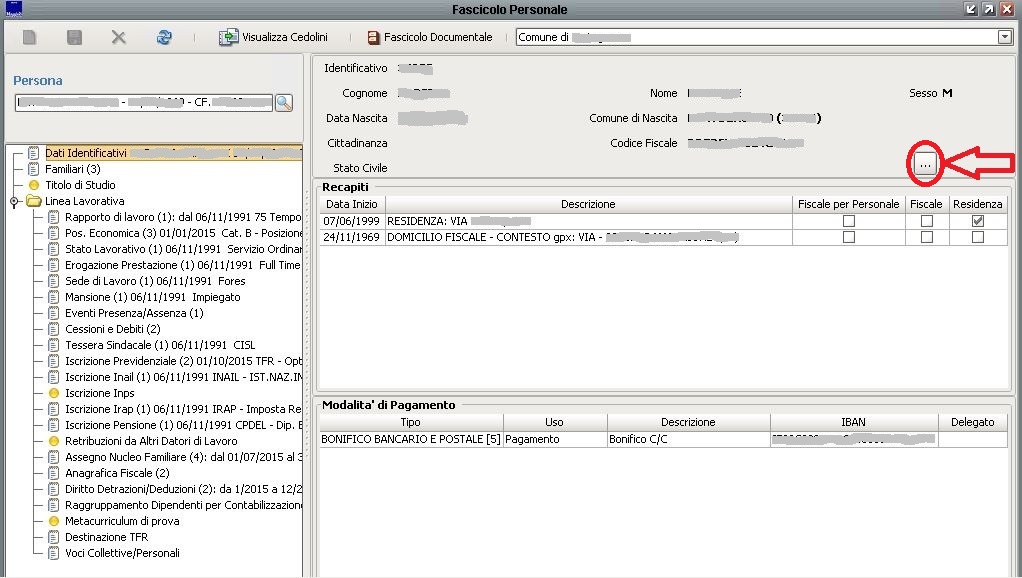Click the Save floppy disk icon

(x=74, y=38)
